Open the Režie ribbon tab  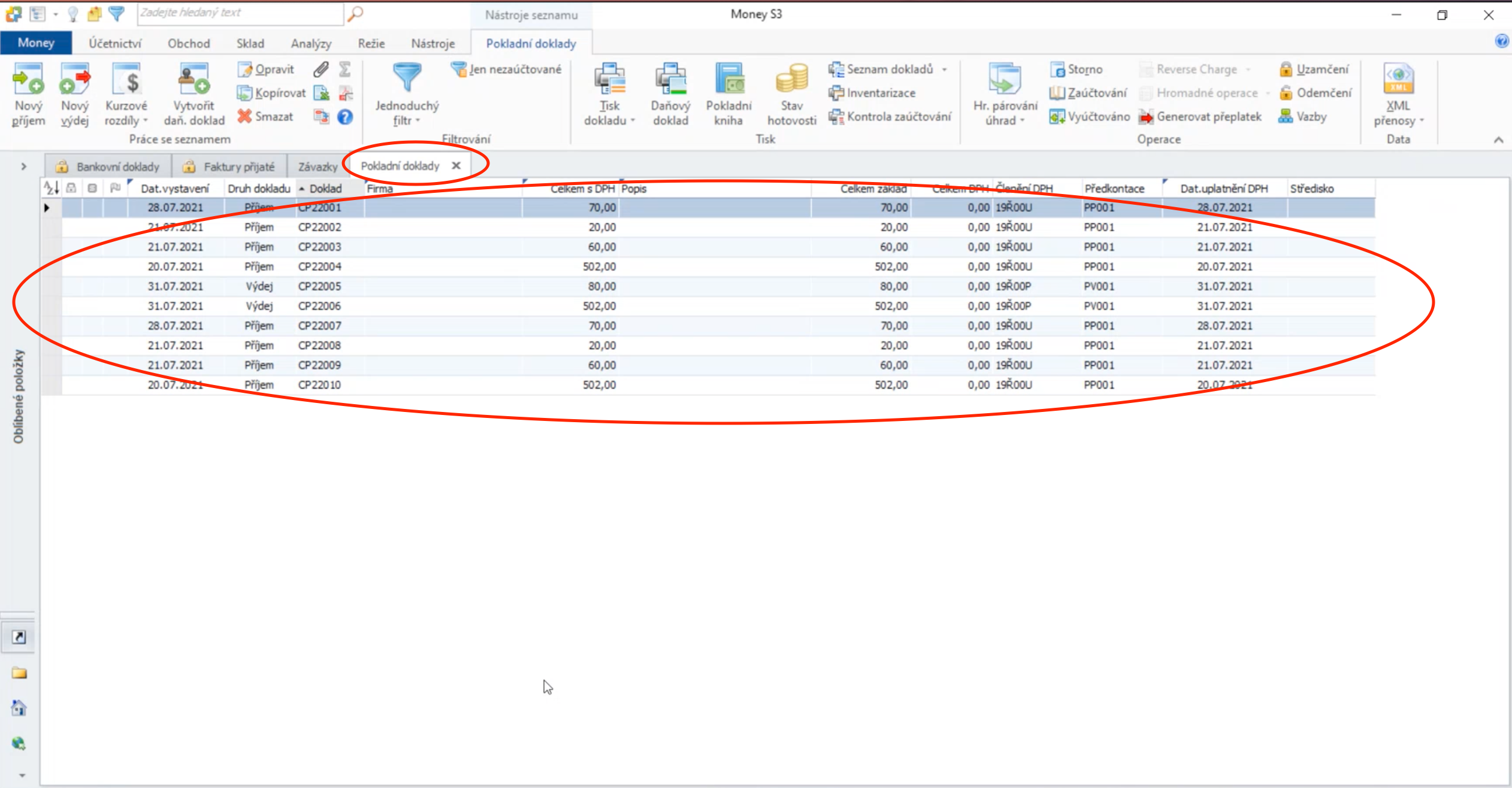coord(371,43)
